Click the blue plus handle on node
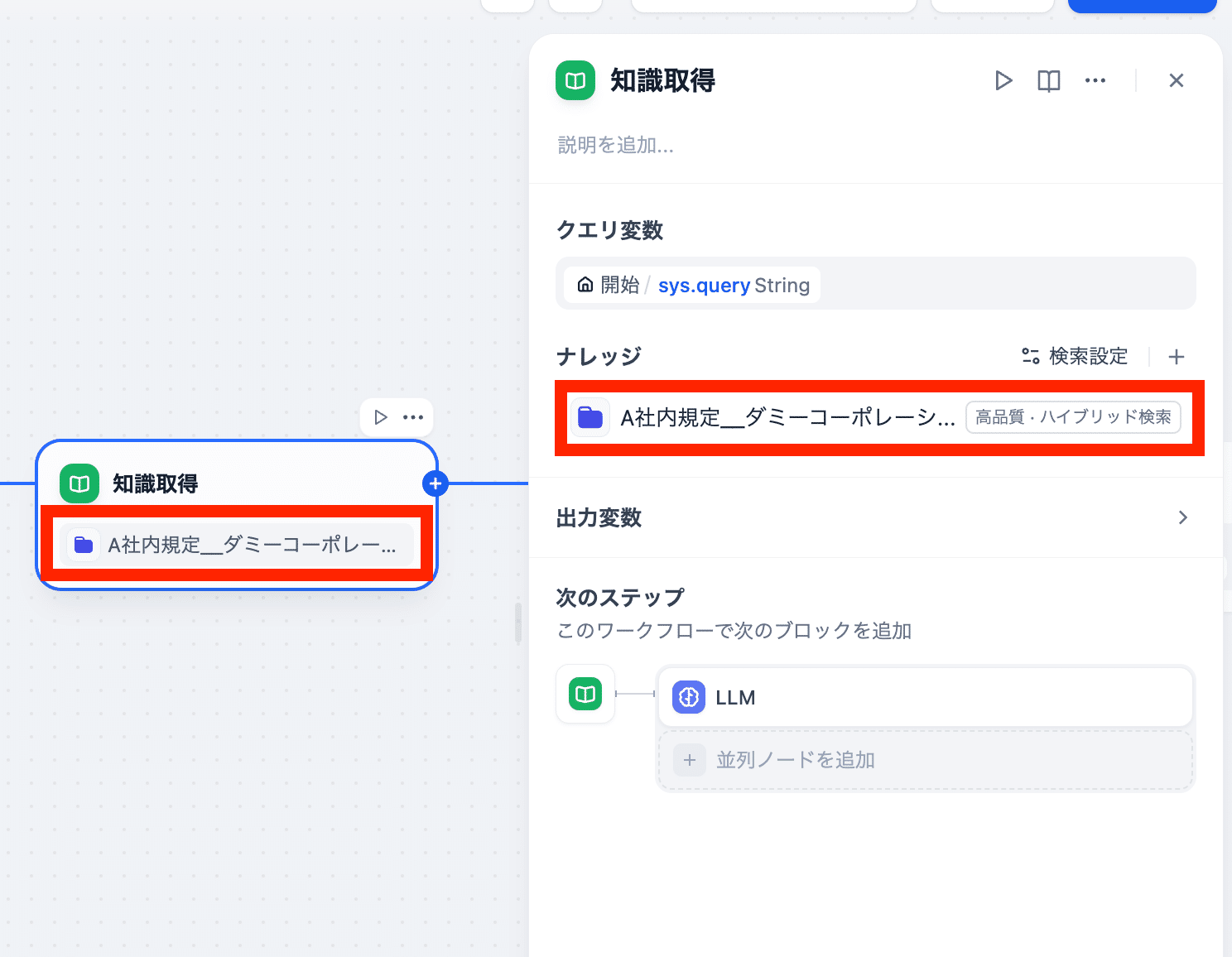The width and height of the screenshot is (1232, 957). click(x=436, y=483)
